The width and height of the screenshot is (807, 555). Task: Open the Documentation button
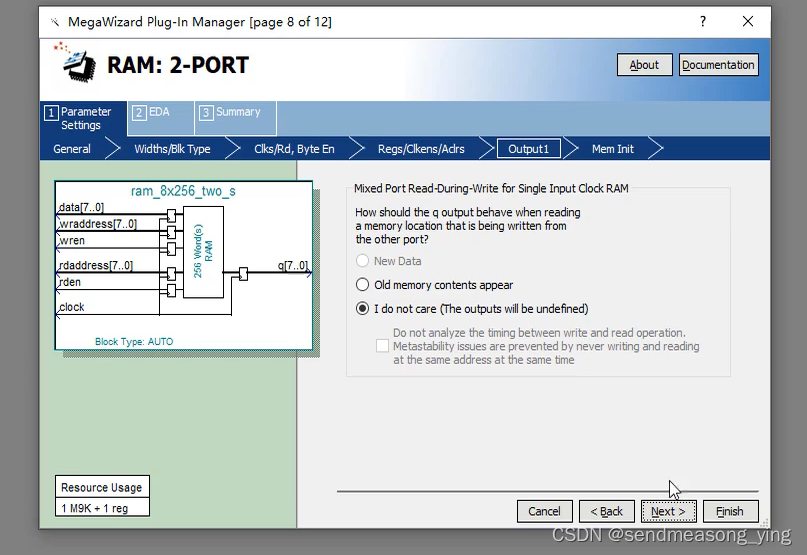pyautogui.click(x=718, y=65)
